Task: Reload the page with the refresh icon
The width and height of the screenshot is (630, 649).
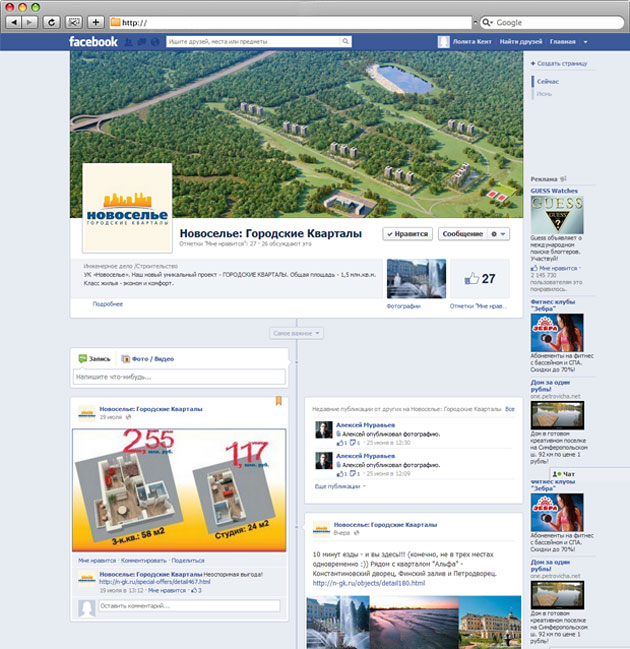Action: [51, 22]
